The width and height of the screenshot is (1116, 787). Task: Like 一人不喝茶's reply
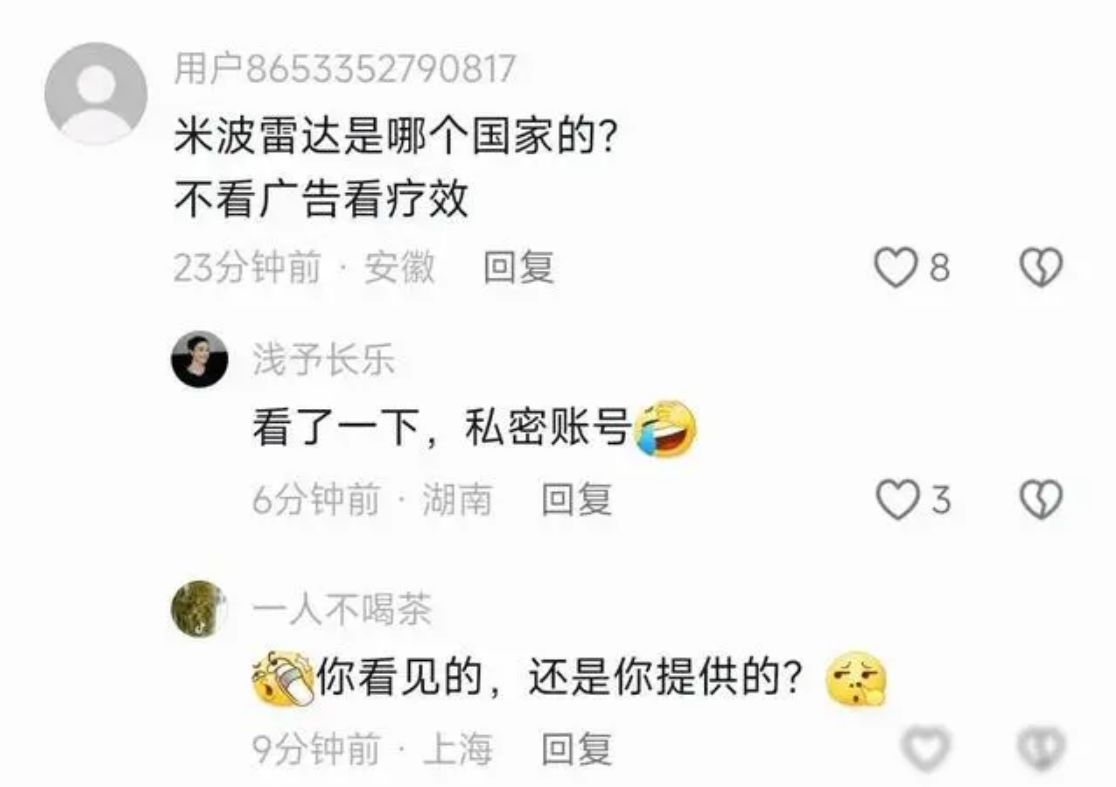pyautogui.click(x=925, y=749)
